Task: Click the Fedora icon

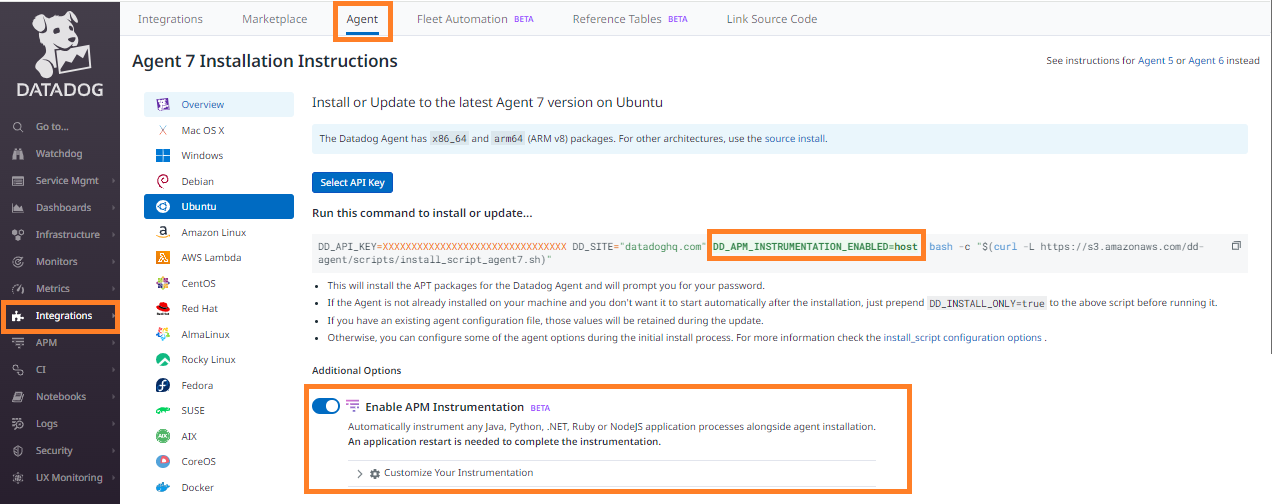Action: [162, 385]
